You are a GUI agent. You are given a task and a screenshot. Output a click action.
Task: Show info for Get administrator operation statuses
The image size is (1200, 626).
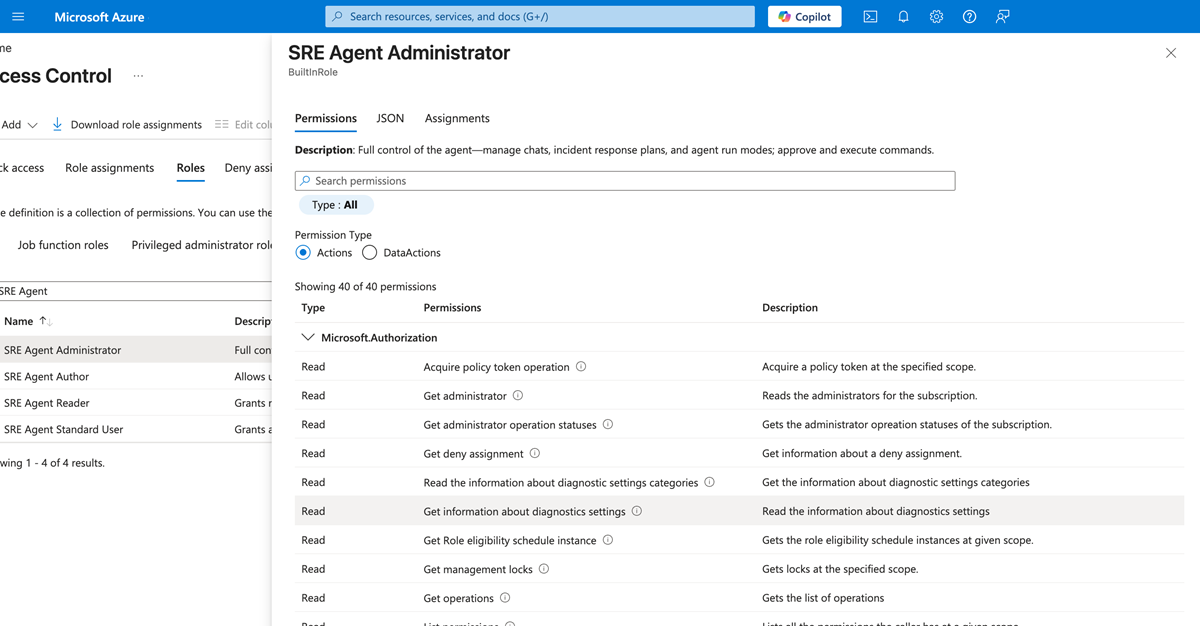tap(608, 425)
